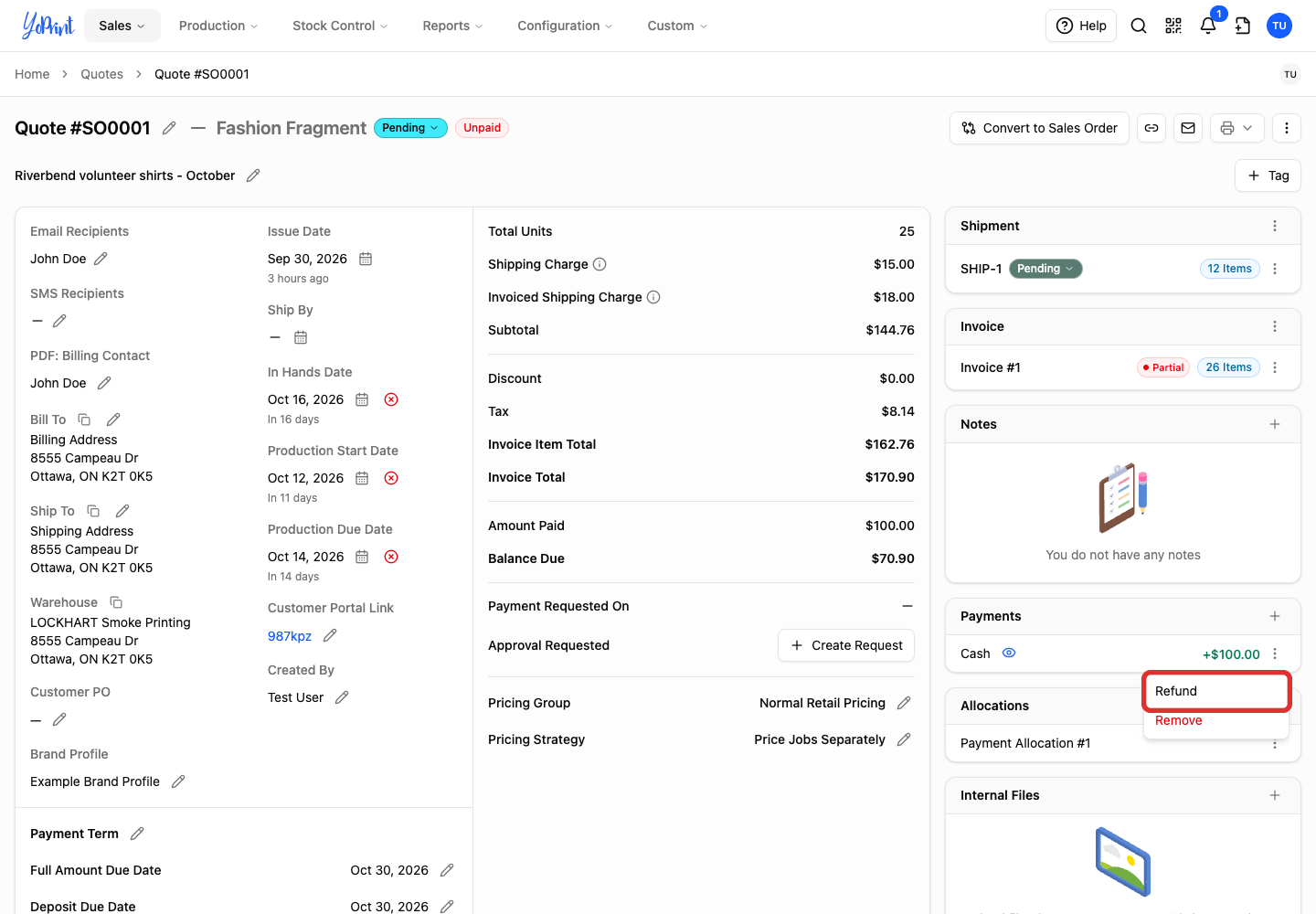Edit the Customer Portal Link
The image size is (1316, 914).
coord(330,635)
